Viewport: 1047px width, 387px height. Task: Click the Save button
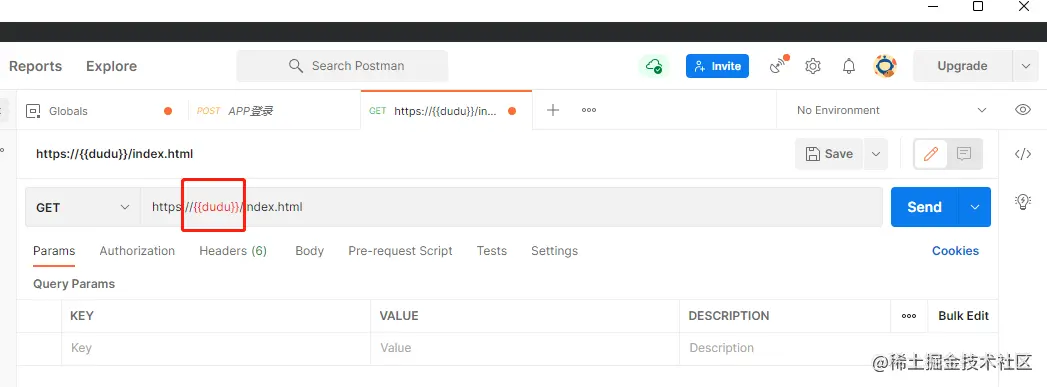[829, 154]
